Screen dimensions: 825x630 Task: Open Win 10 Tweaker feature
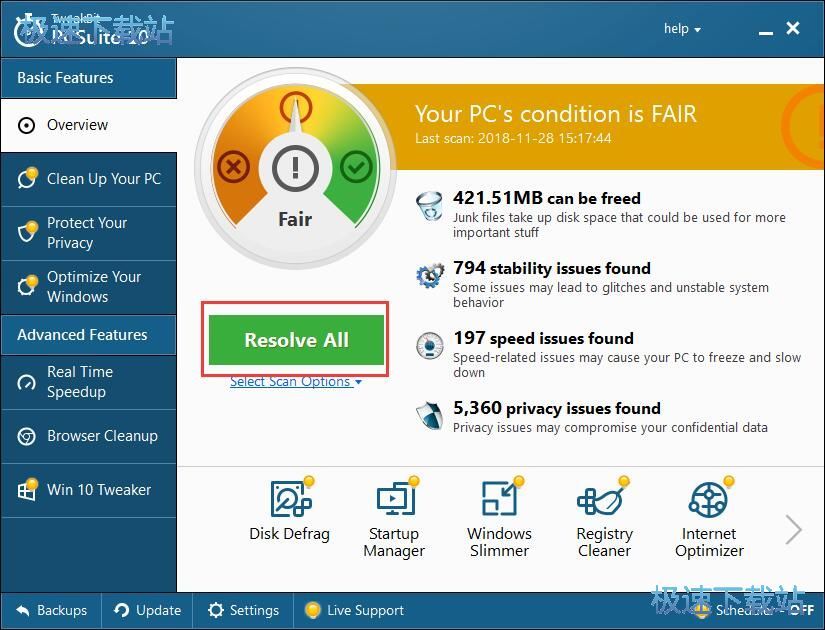click(x=88, y=490)
